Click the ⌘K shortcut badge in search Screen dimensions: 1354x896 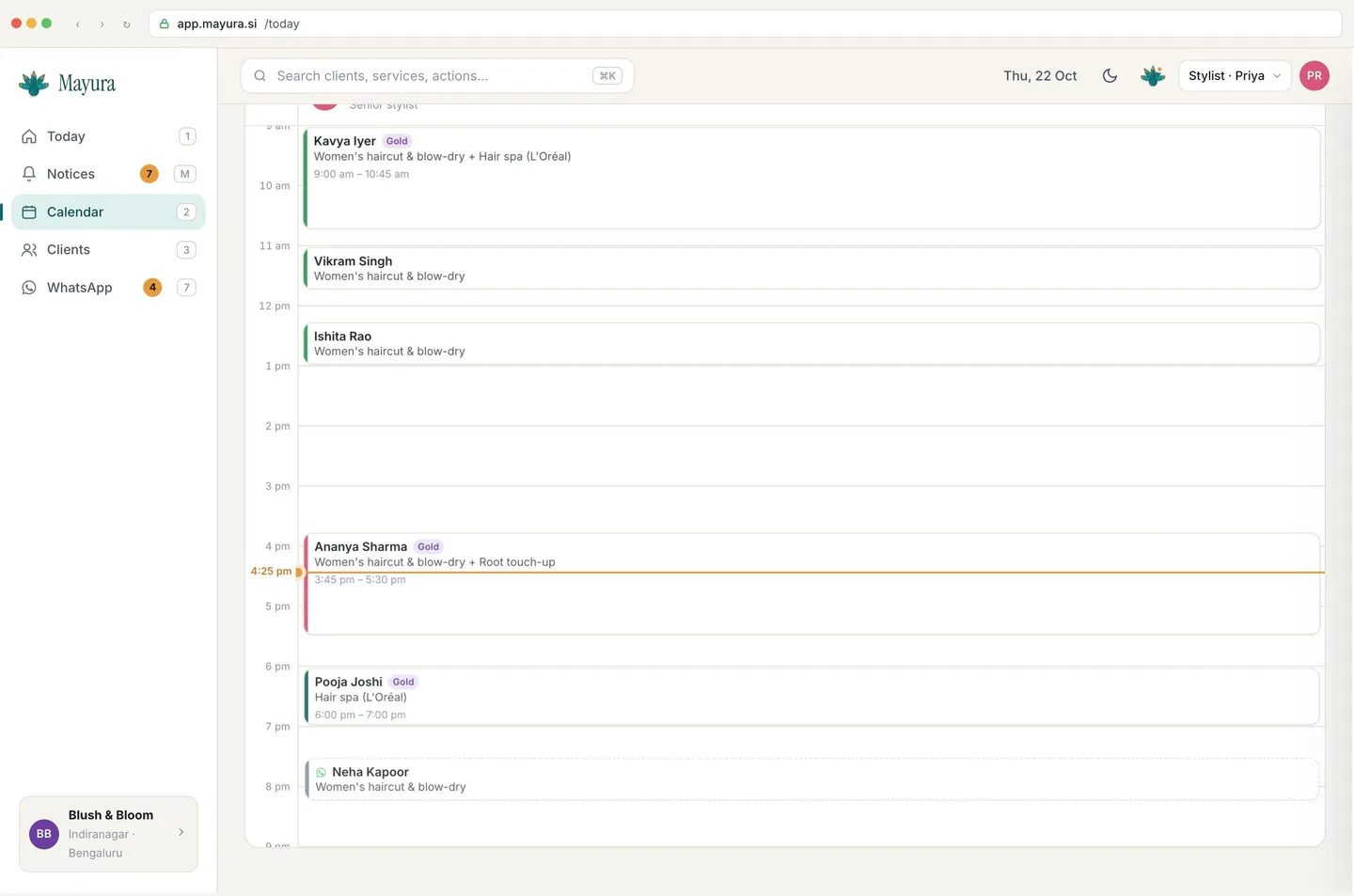pos(607,76)
